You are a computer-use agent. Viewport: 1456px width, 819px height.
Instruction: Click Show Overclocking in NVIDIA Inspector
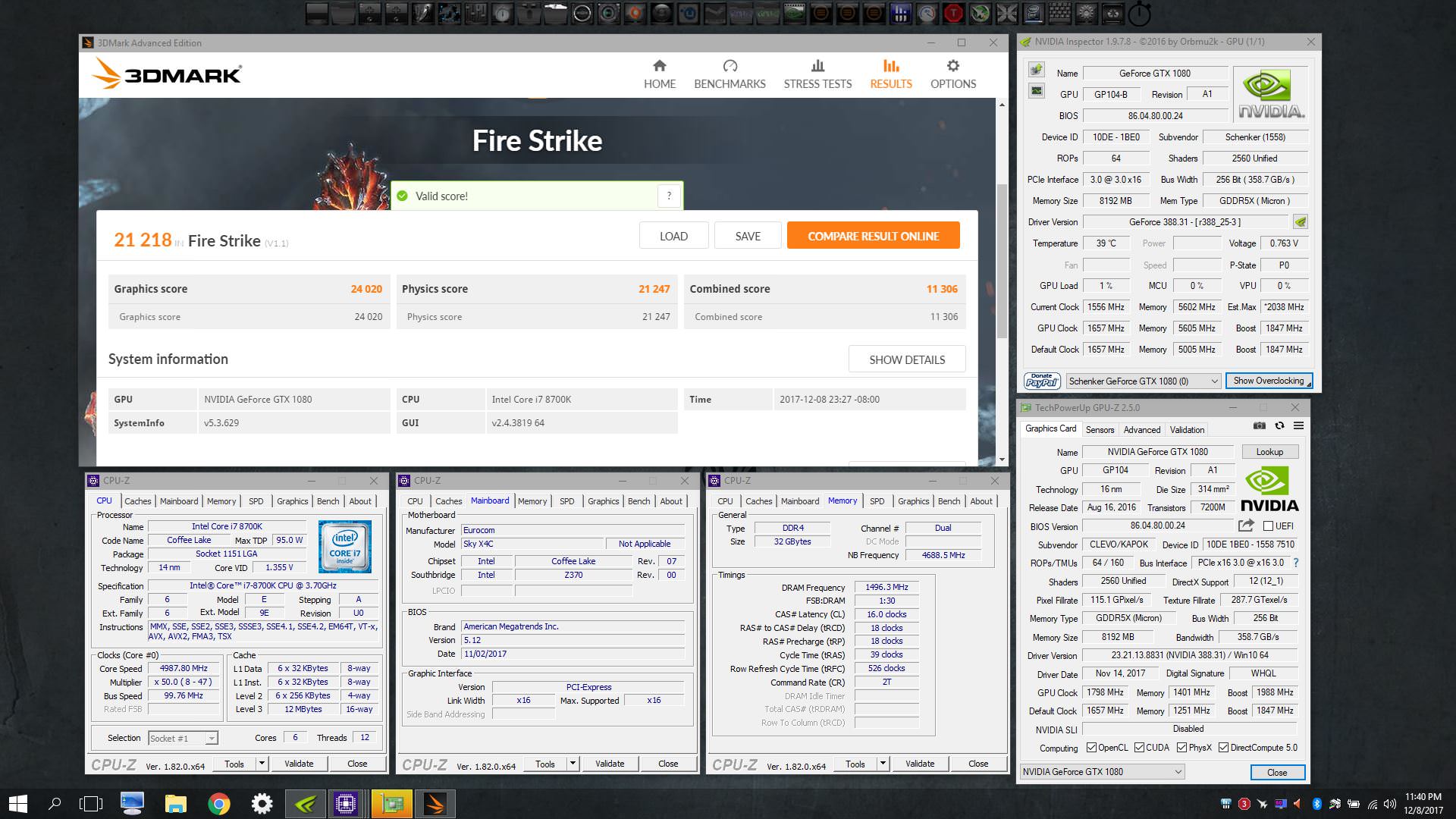click(1269, 381)
